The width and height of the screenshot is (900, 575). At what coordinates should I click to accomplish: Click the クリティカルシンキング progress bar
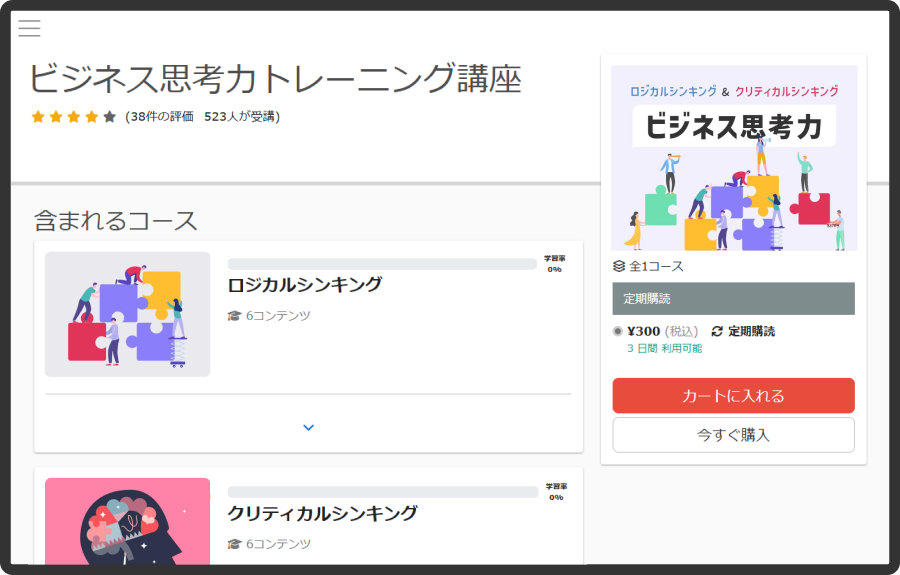point(383,492)
